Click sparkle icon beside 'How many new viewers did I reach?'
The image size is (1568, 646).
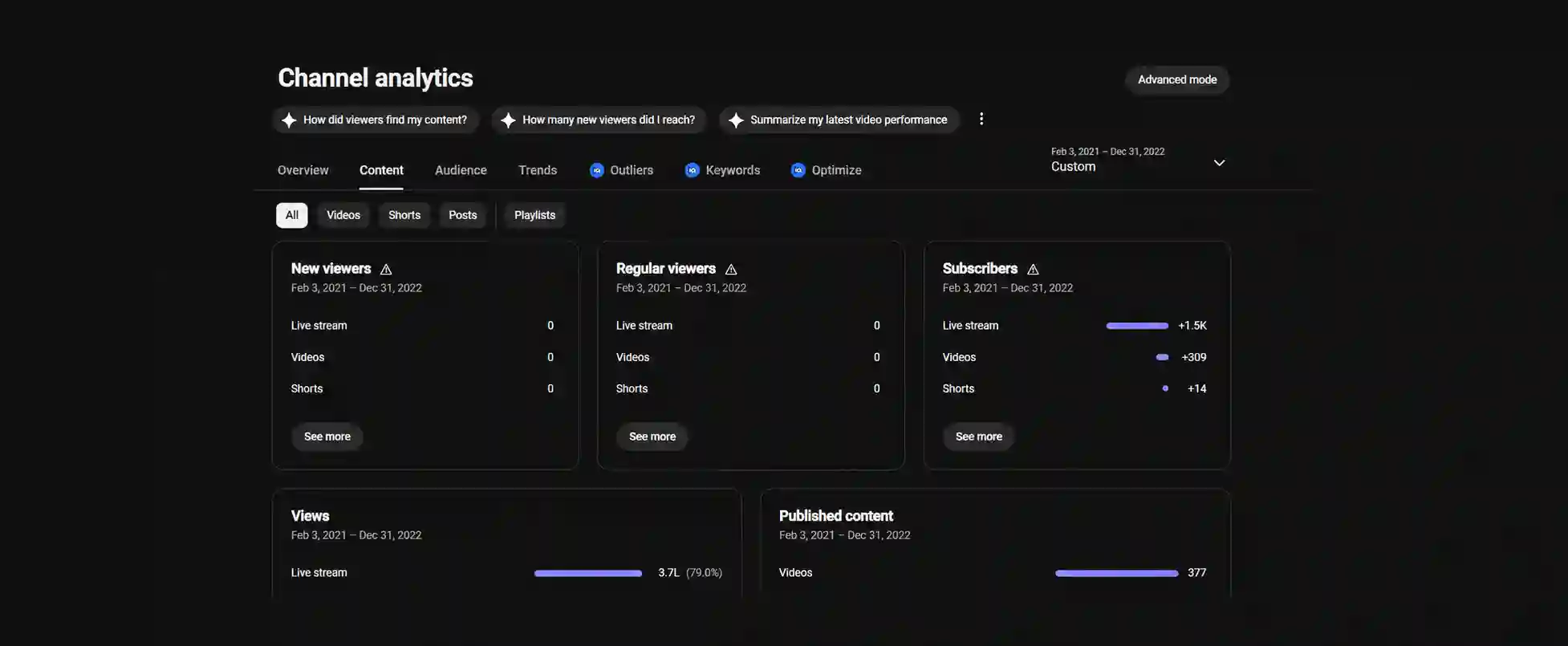click(508, 120)
